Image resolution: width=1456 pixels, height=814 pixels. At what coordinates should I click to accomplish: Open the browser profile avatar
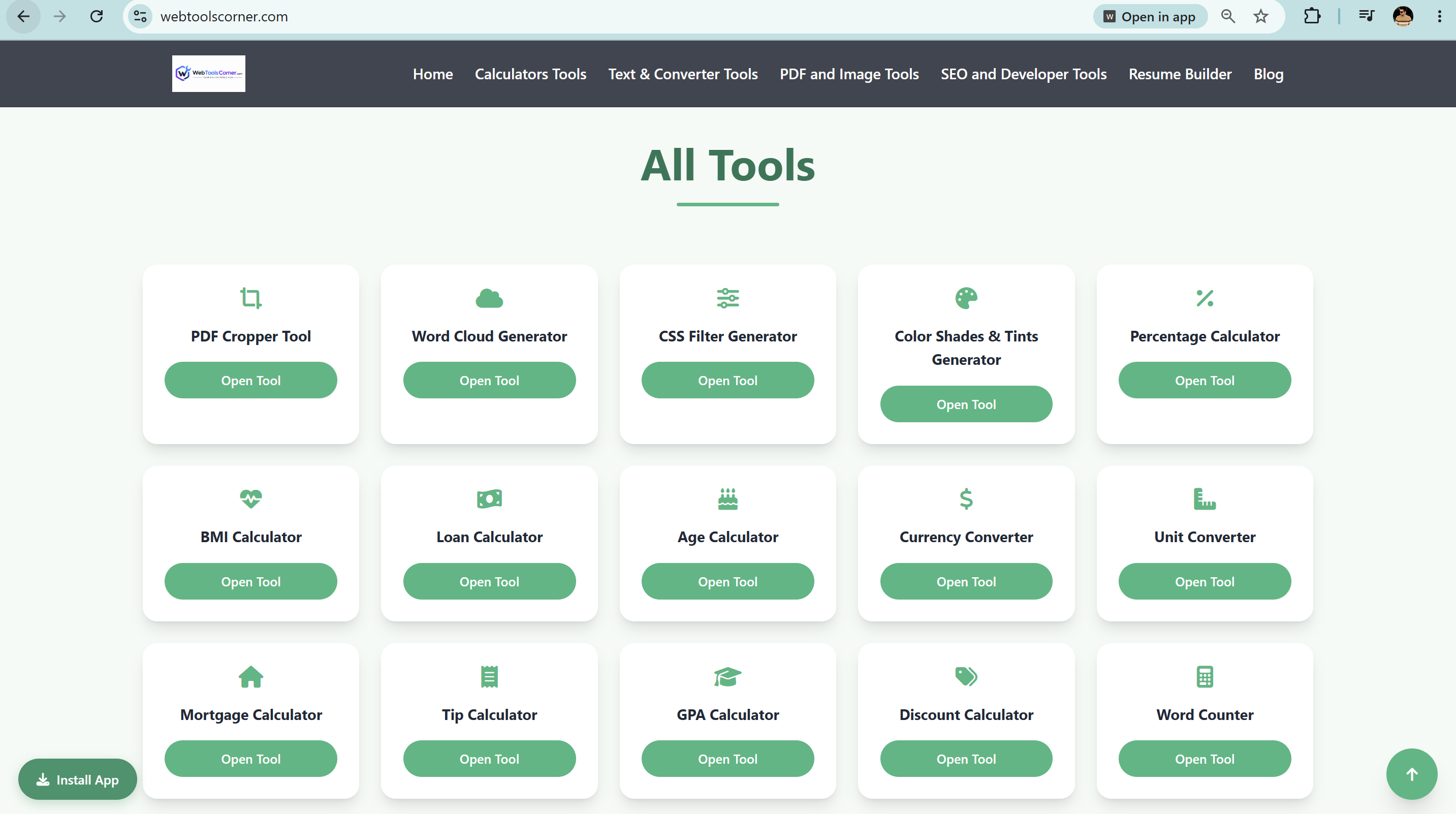click(1403, 16)
